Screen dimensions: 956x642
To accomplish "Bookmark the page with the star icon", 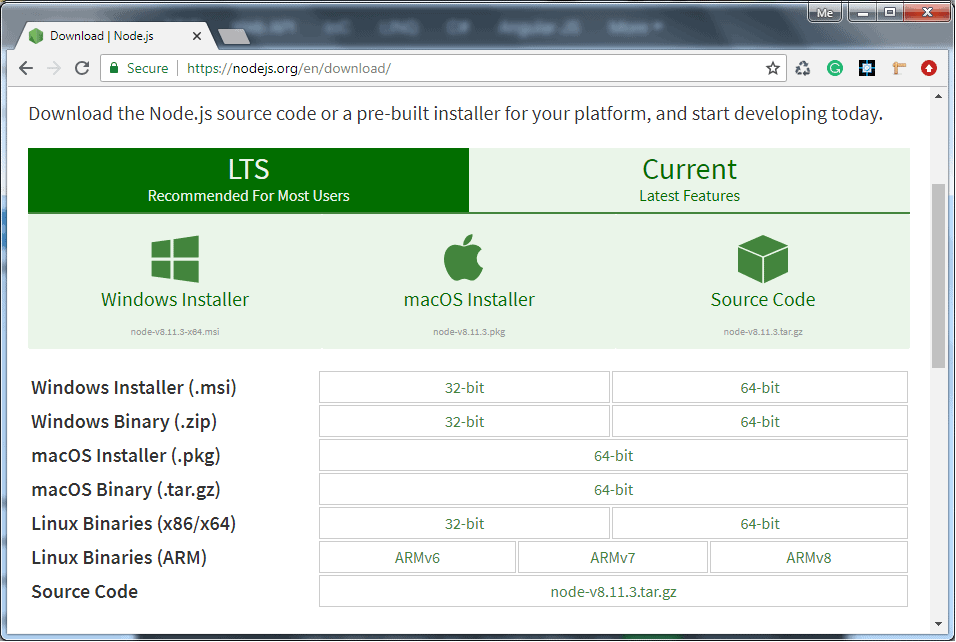I will [x=772, y=68].
